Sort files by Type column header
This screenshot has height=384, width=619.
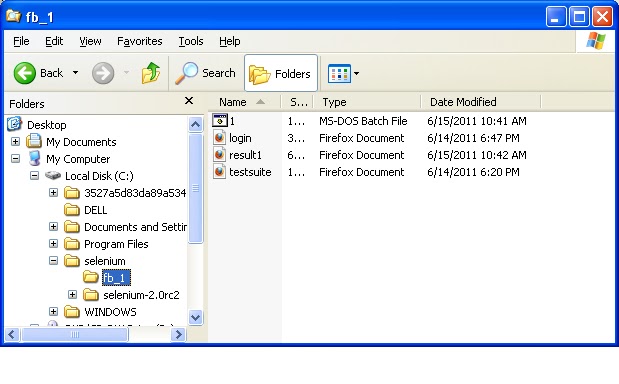[x=367, y=102]
